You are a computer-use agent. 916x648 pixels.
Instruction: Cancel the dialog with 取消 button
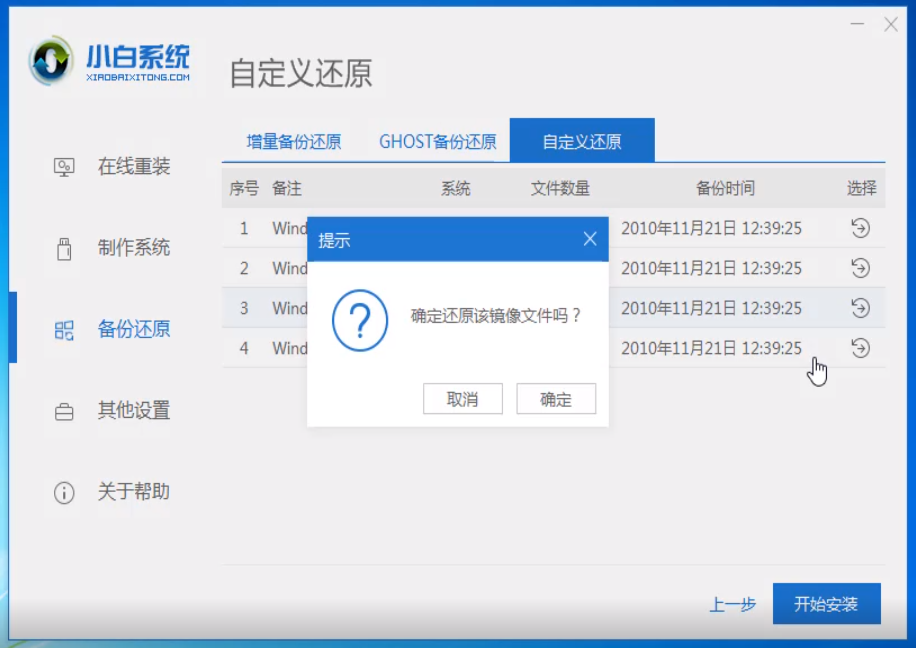[x=463, y=398]
